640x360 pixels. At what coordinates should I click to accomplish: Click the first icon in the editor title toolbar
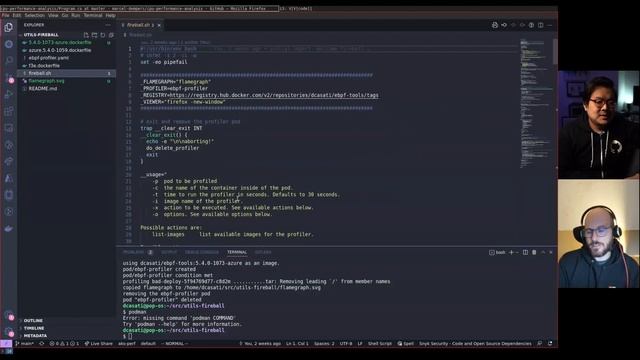coord(495,25)
